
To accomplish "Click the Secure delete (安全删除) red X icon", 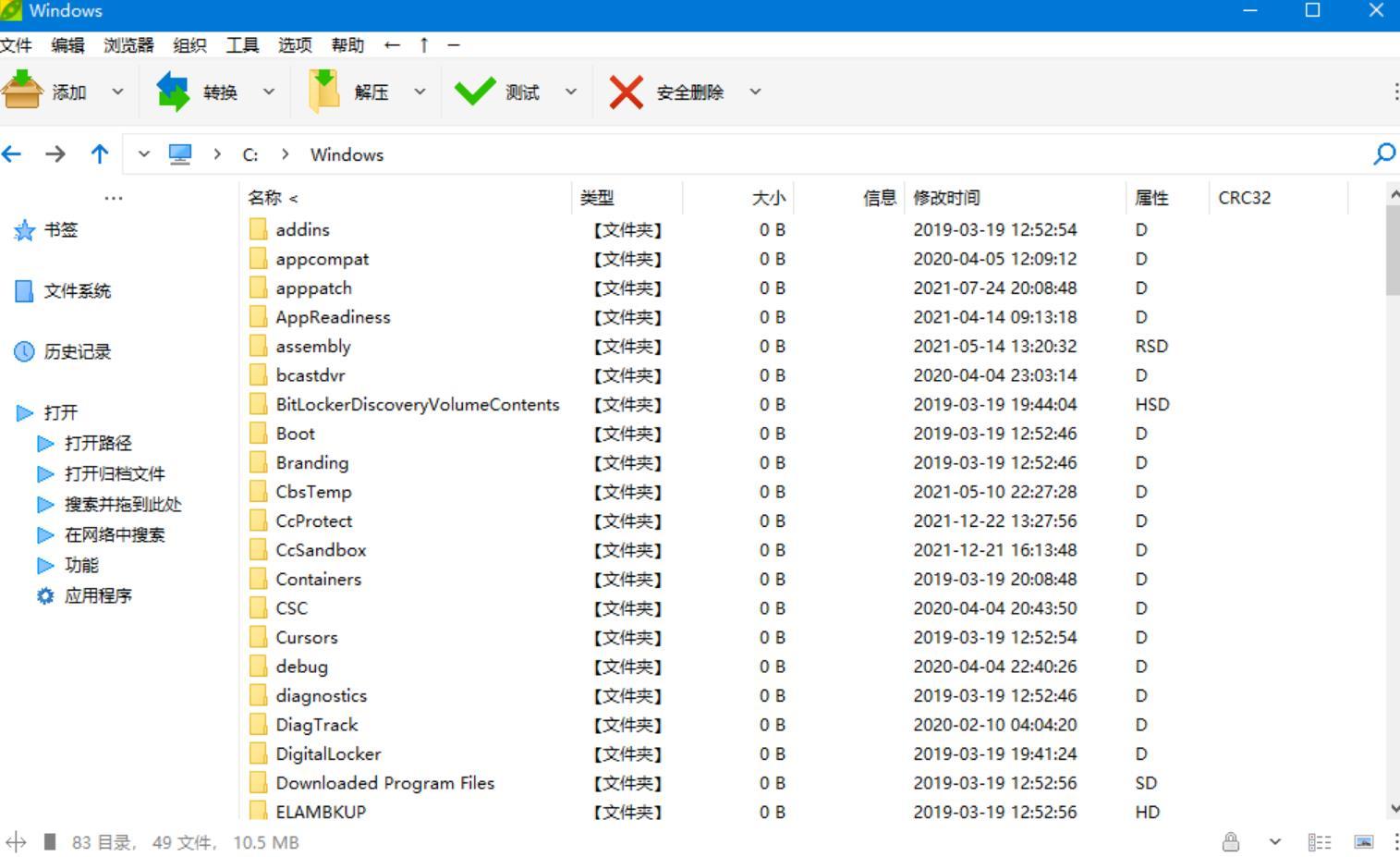I will (626, 92).
